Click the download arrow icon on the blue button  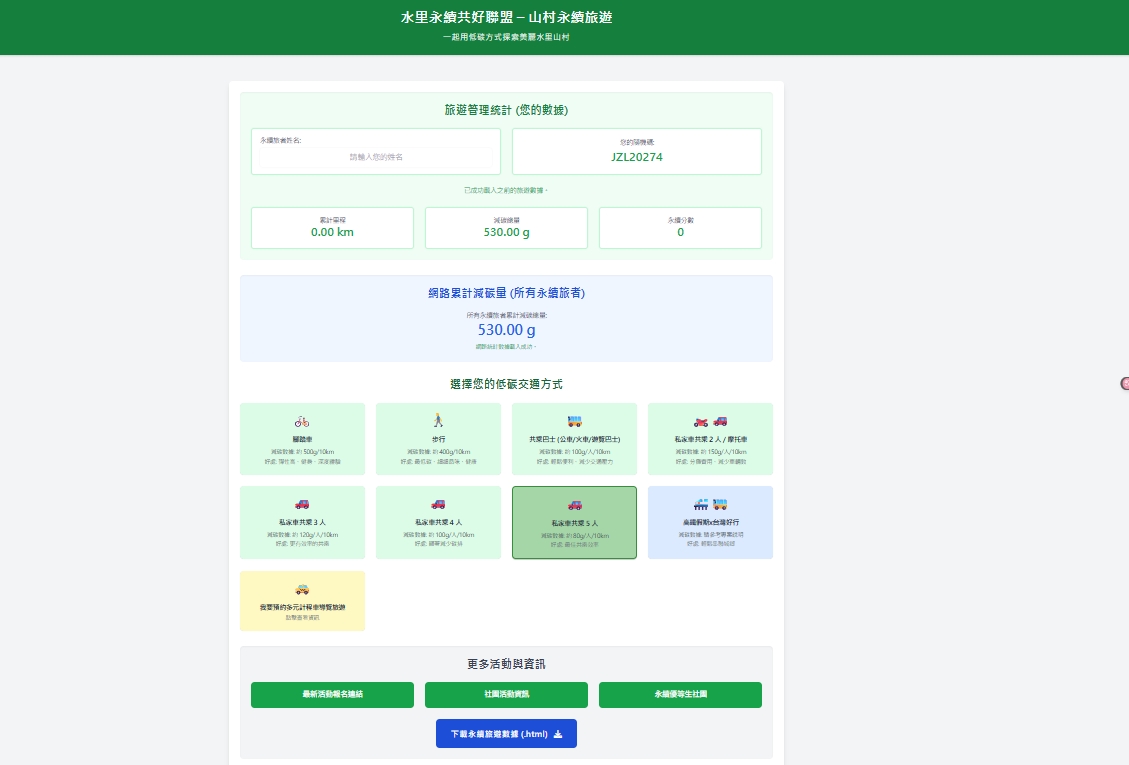pyautogui.click(x=557, y=734)
